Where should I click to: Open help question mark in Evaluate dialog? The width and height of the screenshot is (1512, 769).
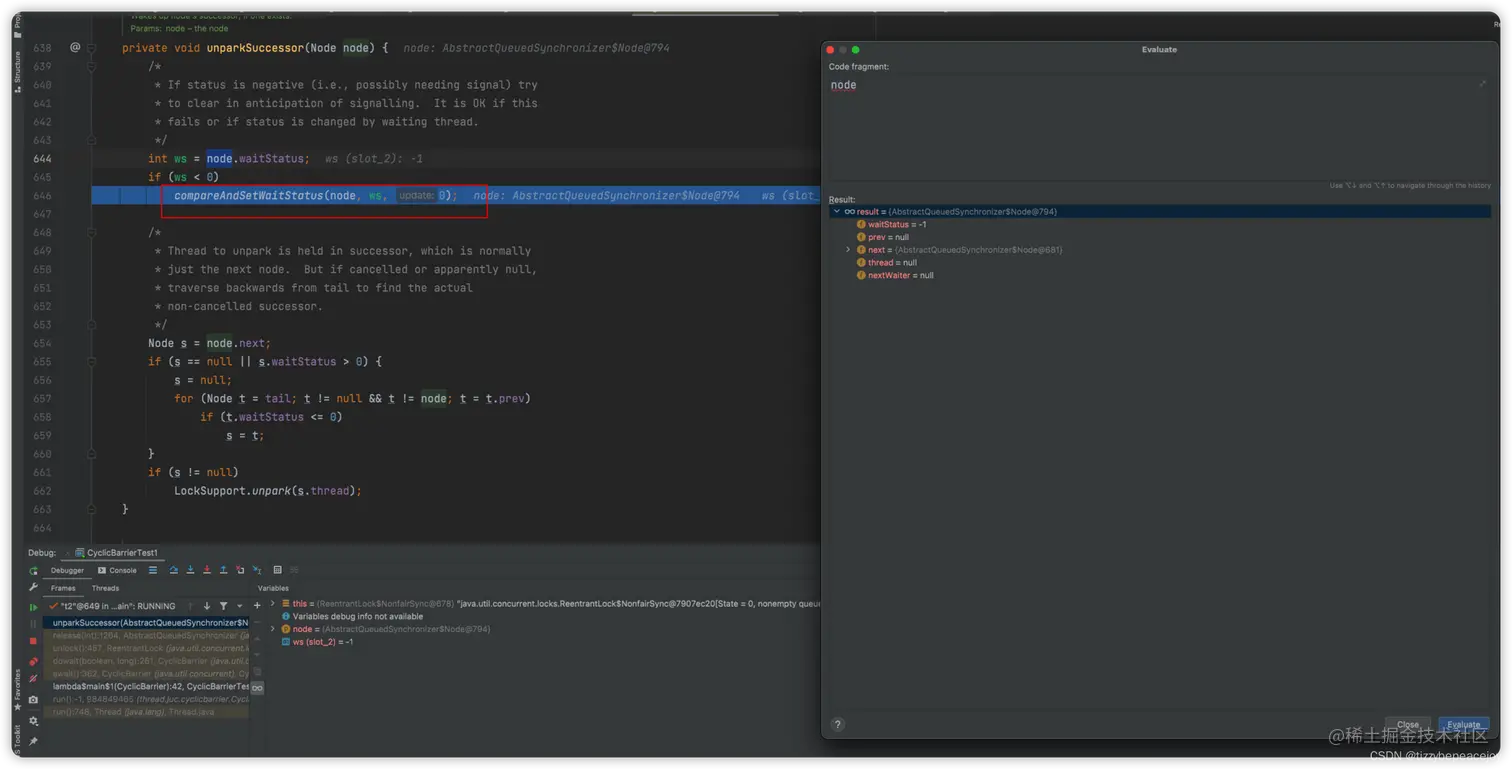pyautogui.click(x=838, y=725)
